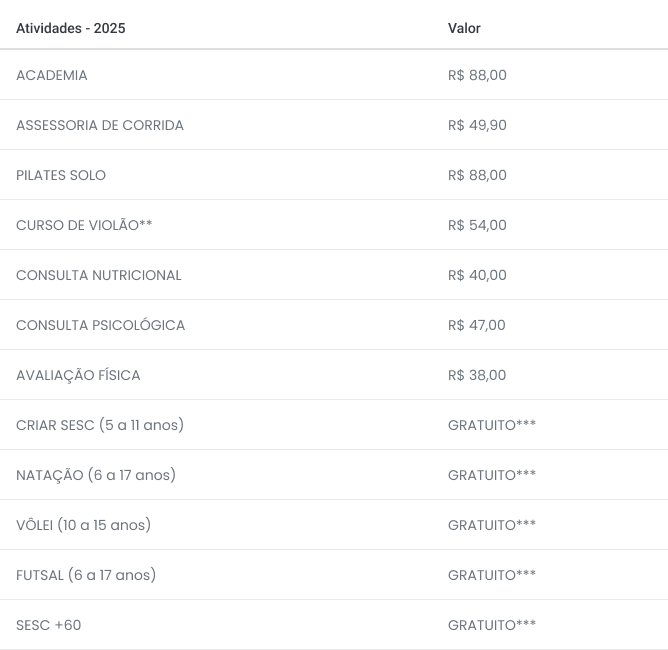Screen dimensions: 668x650
Task: Click VÔLEI (10 a 15 anos) entry
Action: coord(84,525)
